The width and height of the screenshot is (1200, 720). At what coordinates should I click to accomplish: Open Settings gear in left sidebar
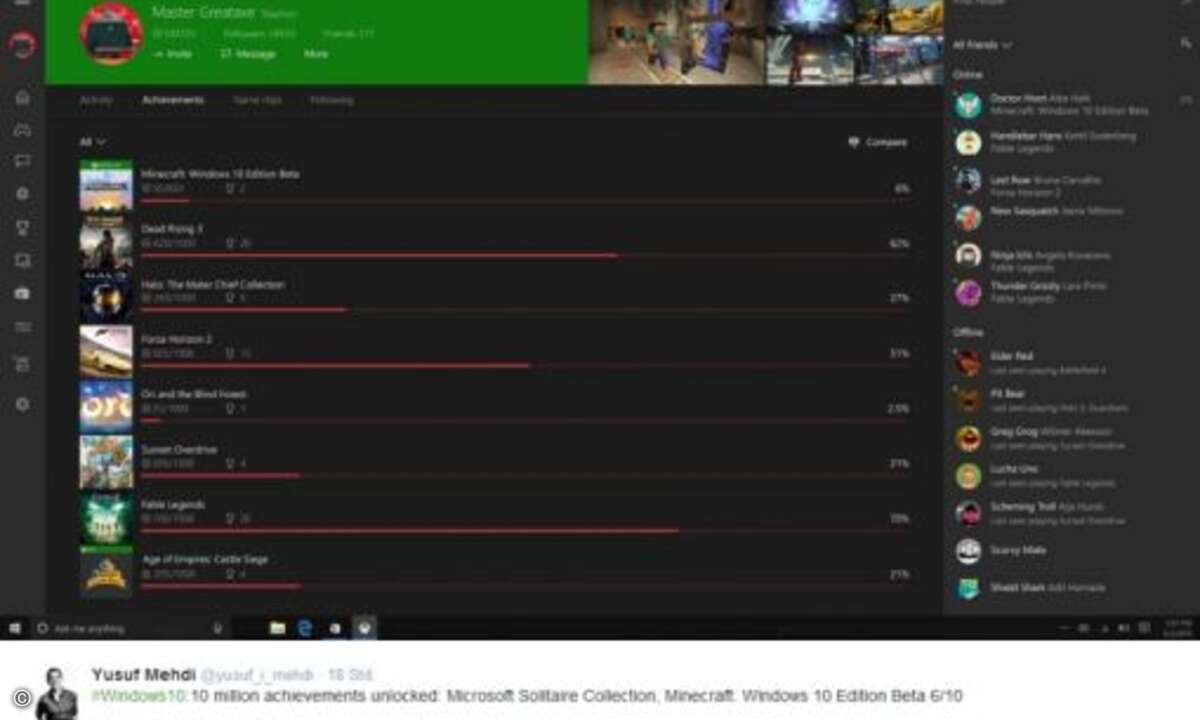click(x=22, y=404)
